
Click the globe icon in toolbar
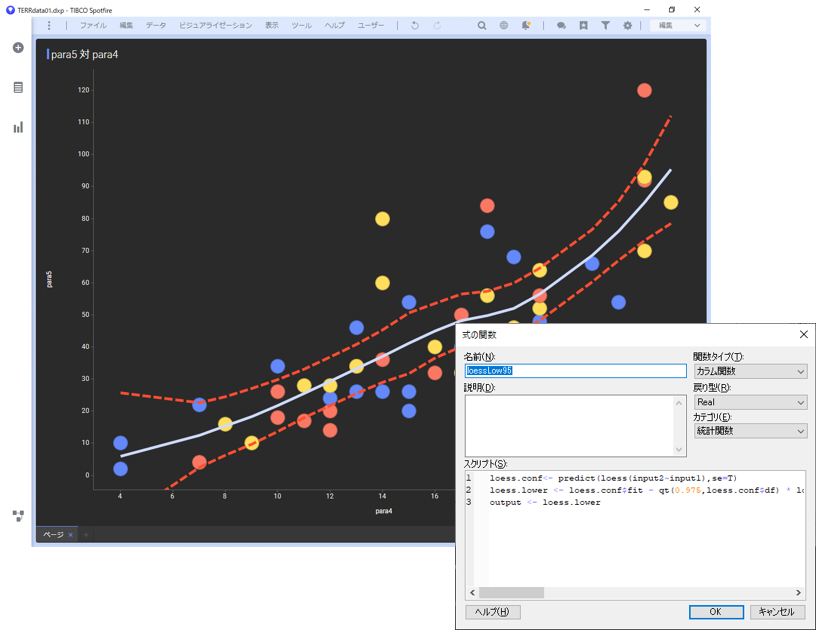[x=504, y=25]
